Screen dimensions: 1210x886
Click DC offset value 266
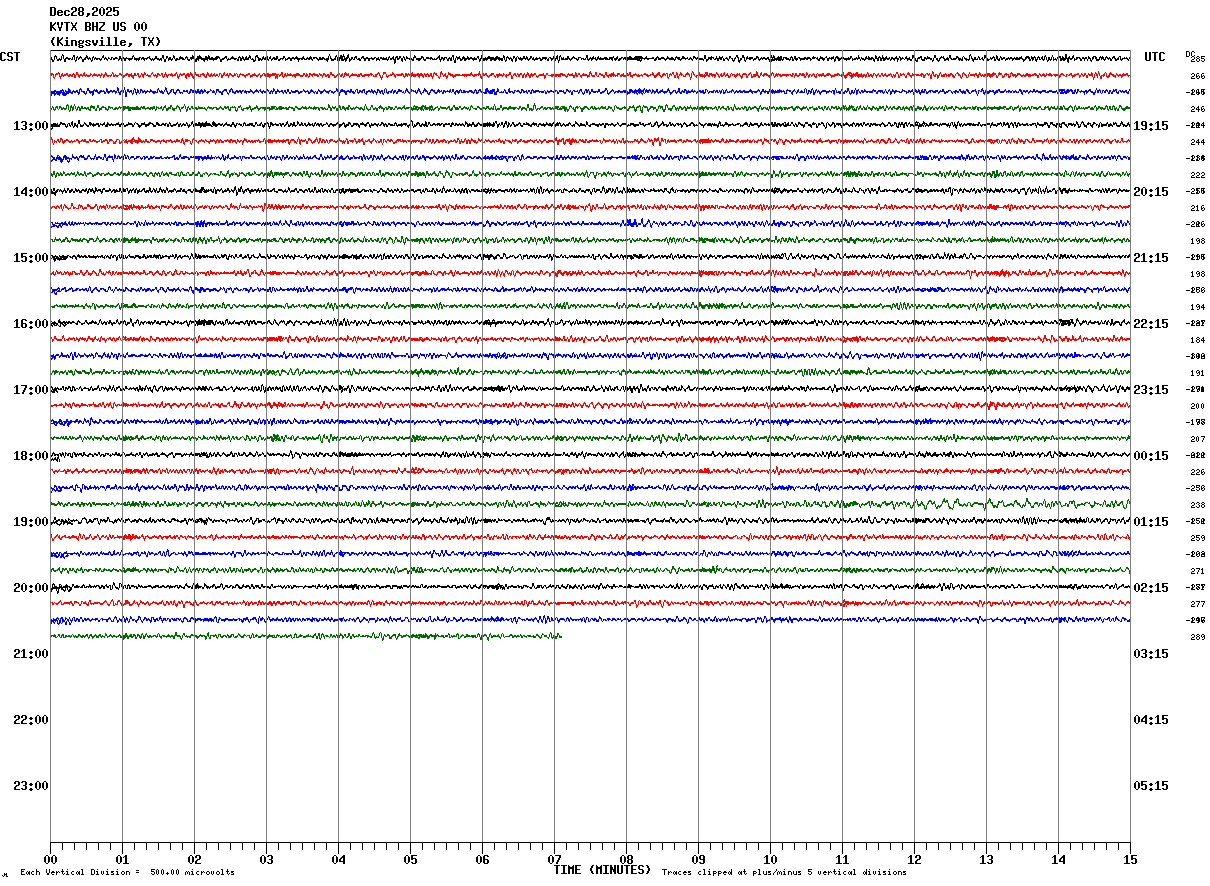pyautogui.click(x=1197, y=76)
